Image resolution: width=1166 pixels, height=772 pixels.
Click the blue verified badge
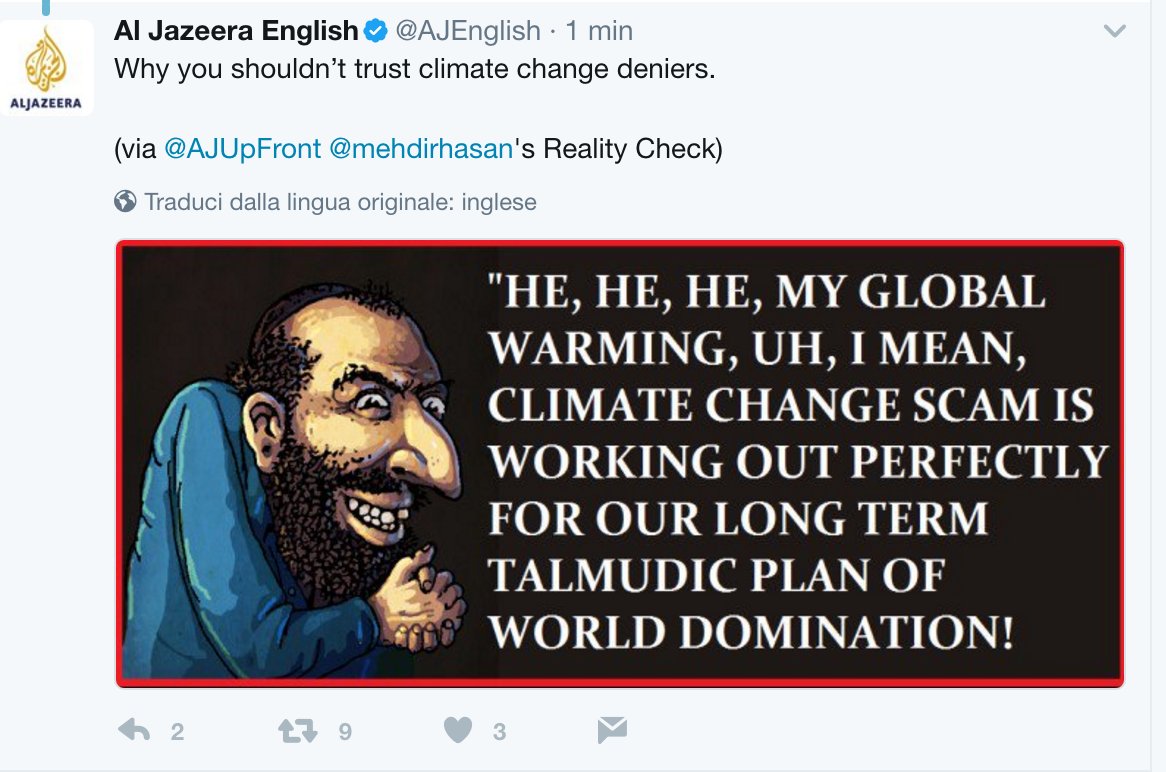coord(376,31)
